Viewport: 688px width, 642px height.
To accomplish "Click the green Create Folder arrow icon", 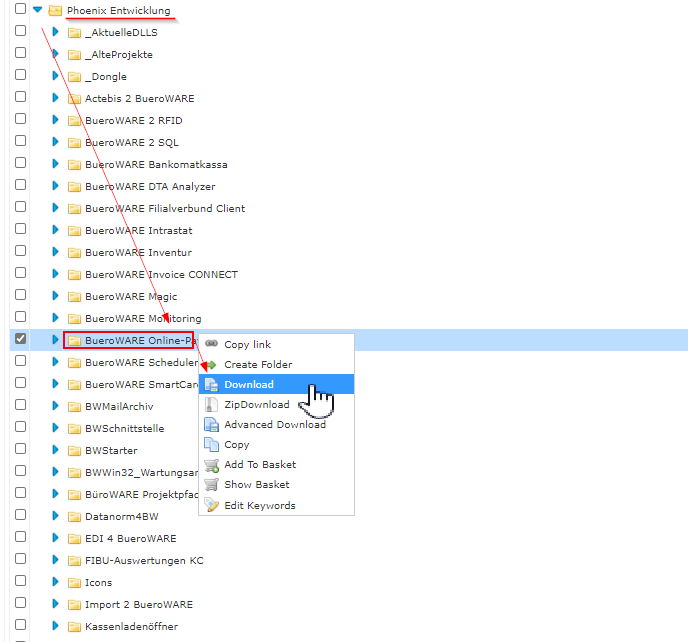I will pyautogui.click(x=211, y=365).
